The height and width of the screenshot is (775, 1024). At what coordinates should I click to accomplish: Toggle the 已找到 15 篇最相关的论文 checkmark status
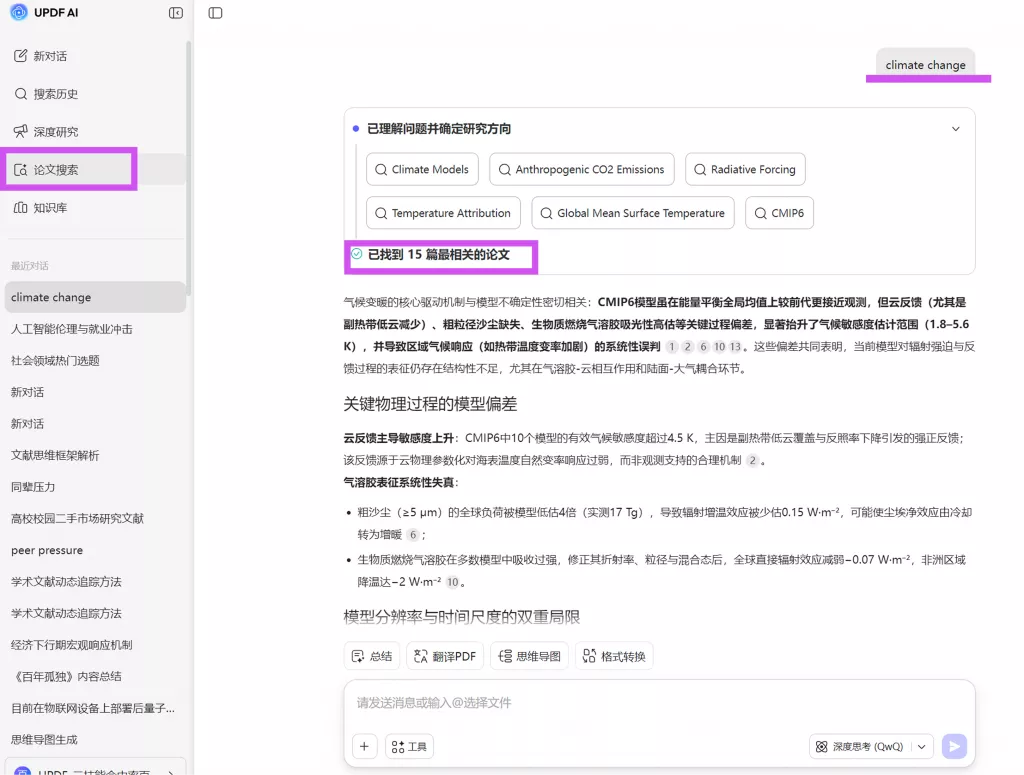tap(356, 256)
